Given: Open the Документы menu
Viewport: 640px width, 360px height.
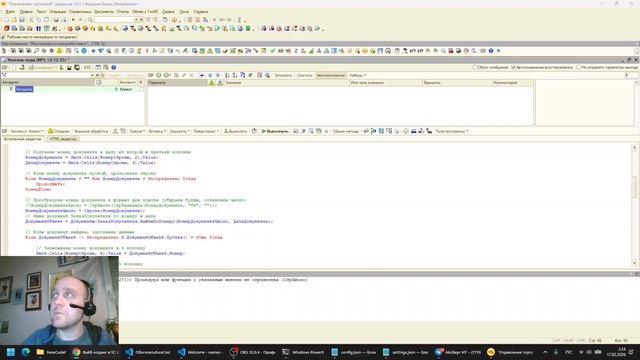Looking at the screenshot, I should [104, 12].
